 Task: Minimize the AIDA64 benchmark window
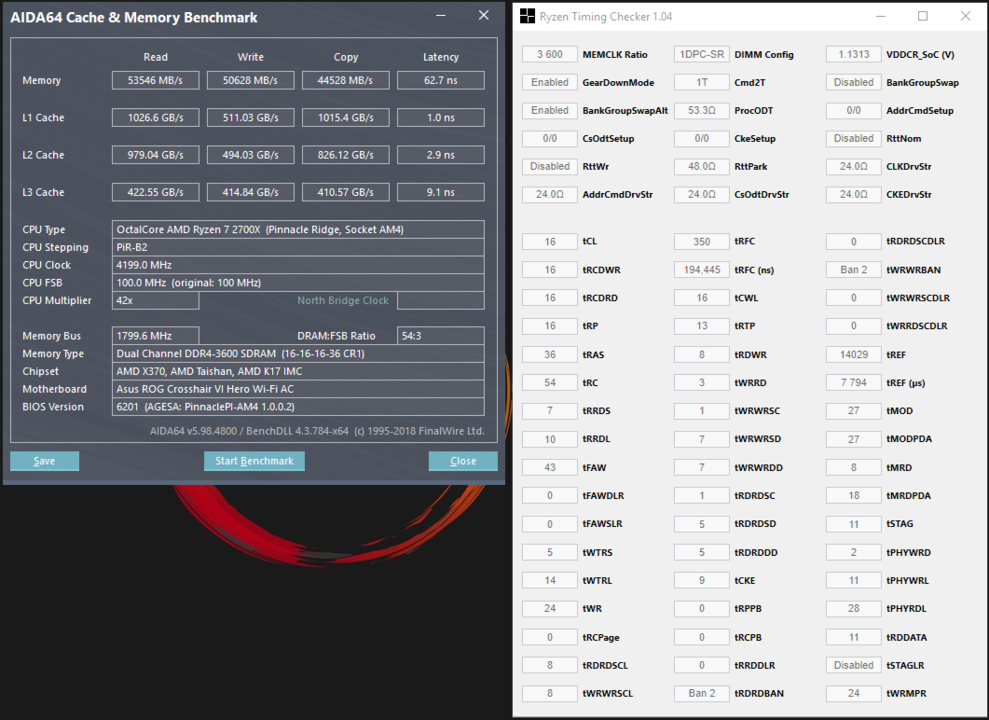441,16
